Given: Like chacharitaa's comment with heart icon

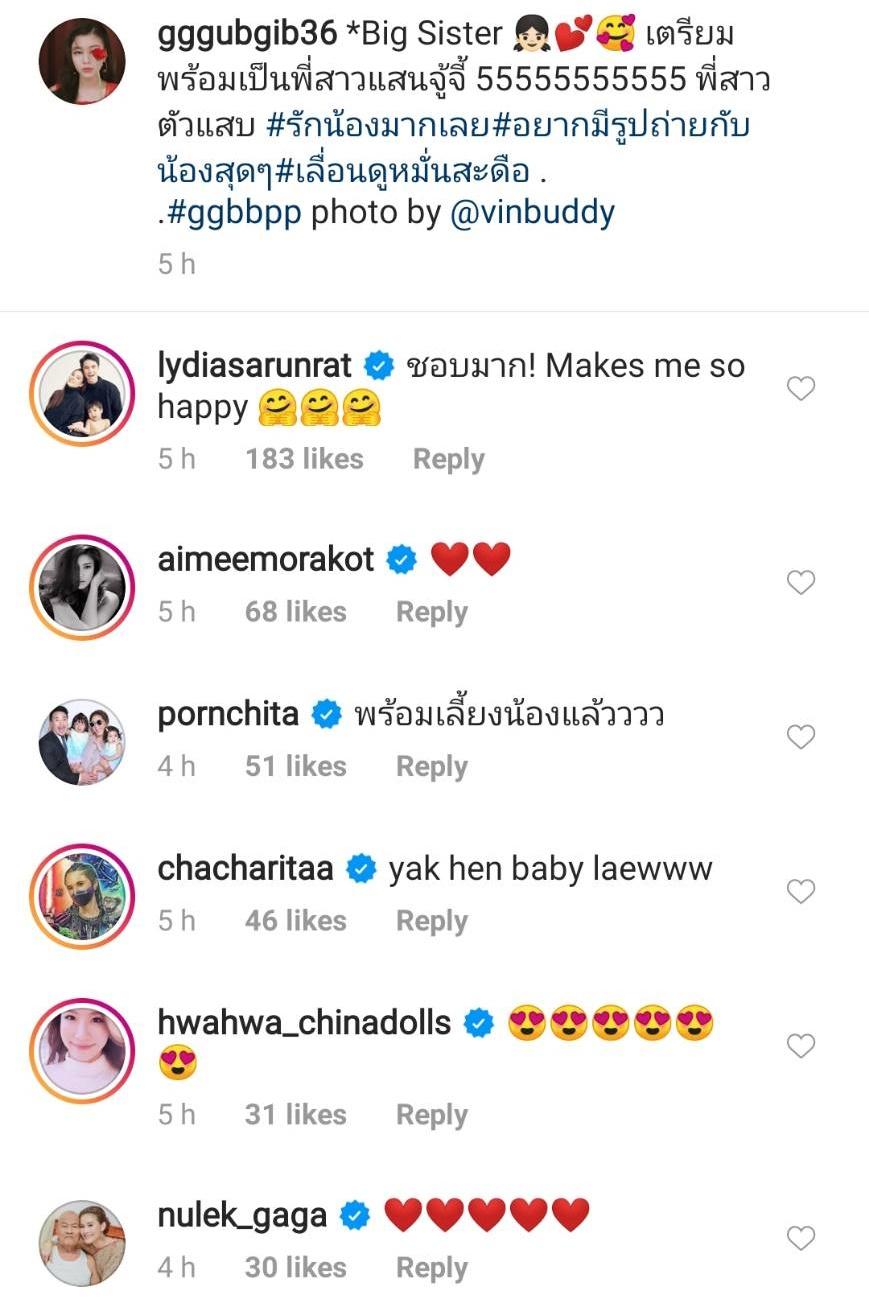Looking at the screenshot, I should pos(800,891).
